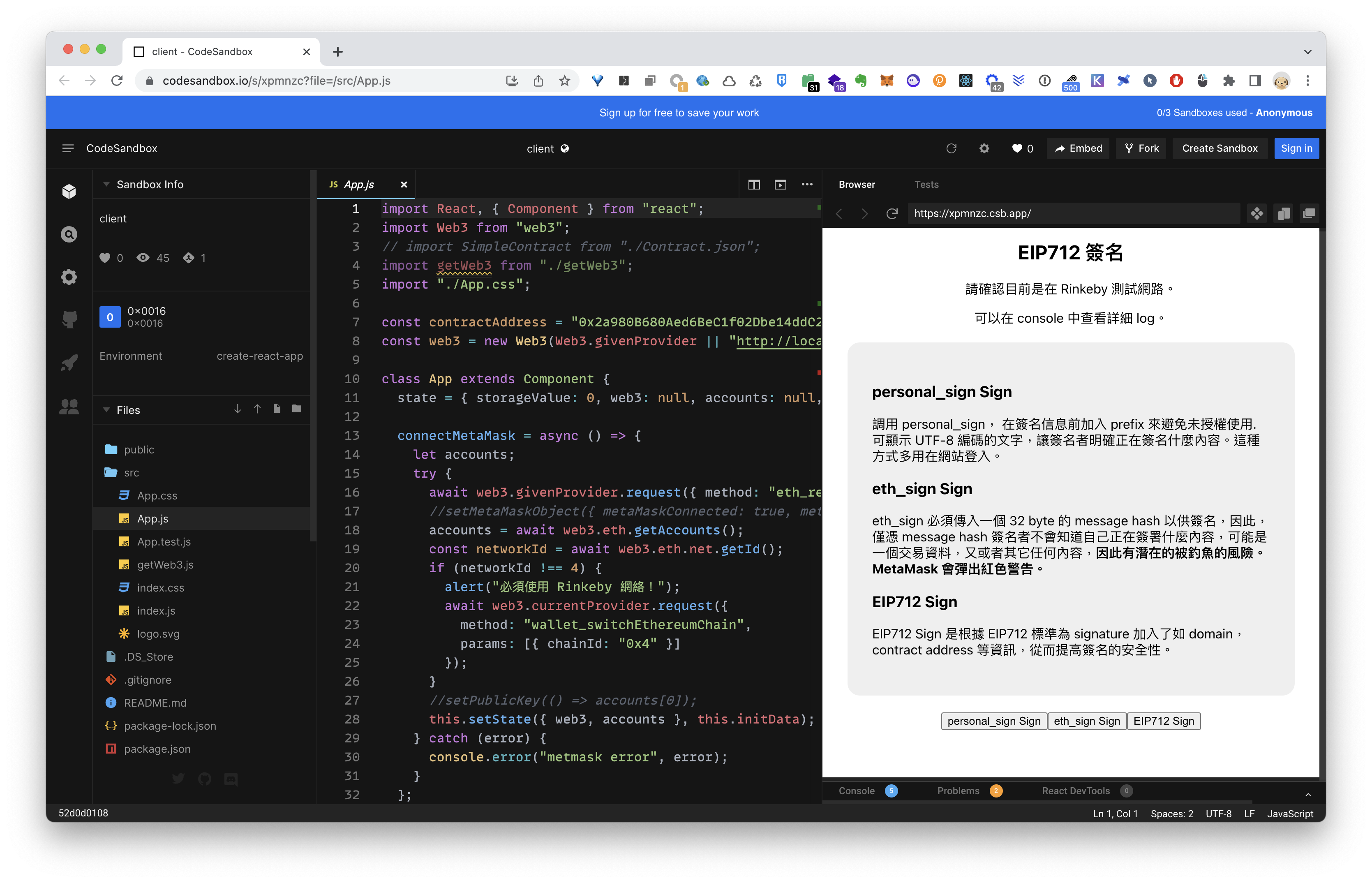1372x883 pixels.
Task: Open Live collaboration people icon
Action: click(x=69, y=407)
